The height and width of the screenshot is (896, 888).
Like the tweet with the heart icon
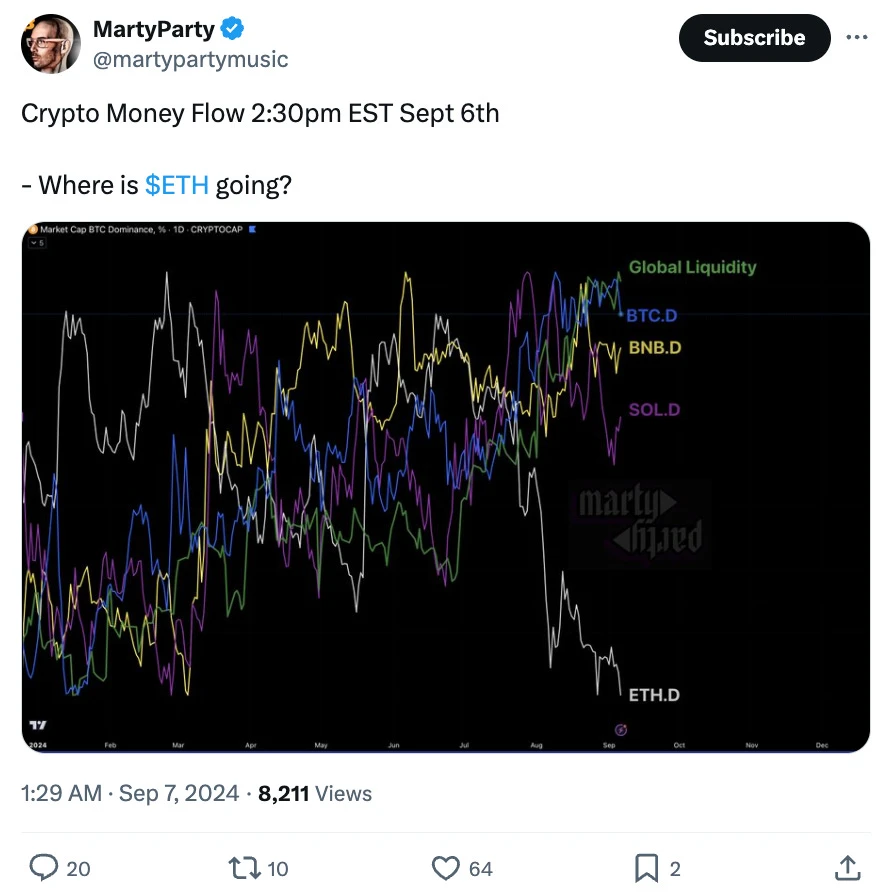(445, 868)
